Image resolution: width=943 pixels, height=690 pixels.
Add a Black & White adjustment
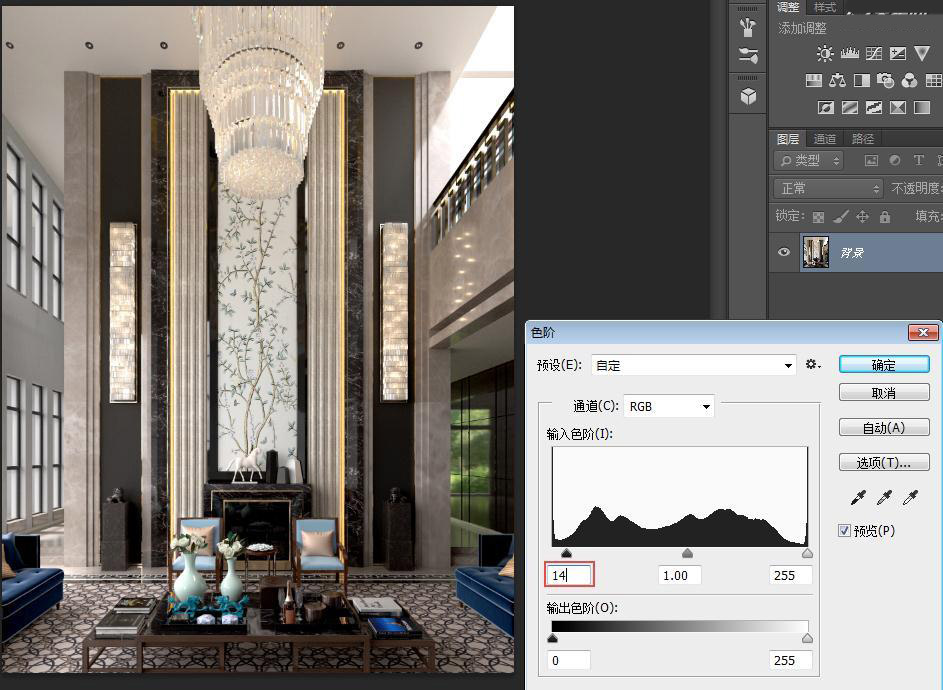(x=862, y=81)
